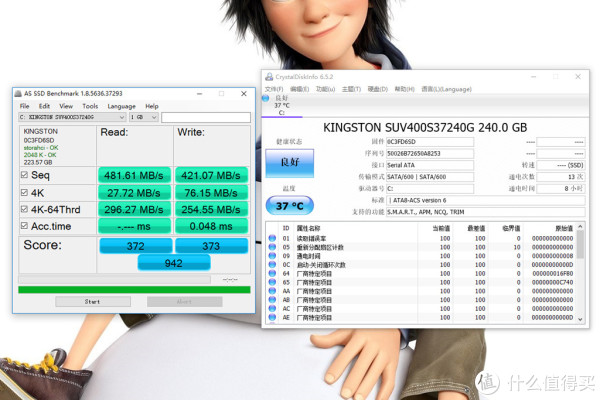Click the green benchmark progress bar
The height and width of the screenshot is (400, 600).
pos(134,290)
